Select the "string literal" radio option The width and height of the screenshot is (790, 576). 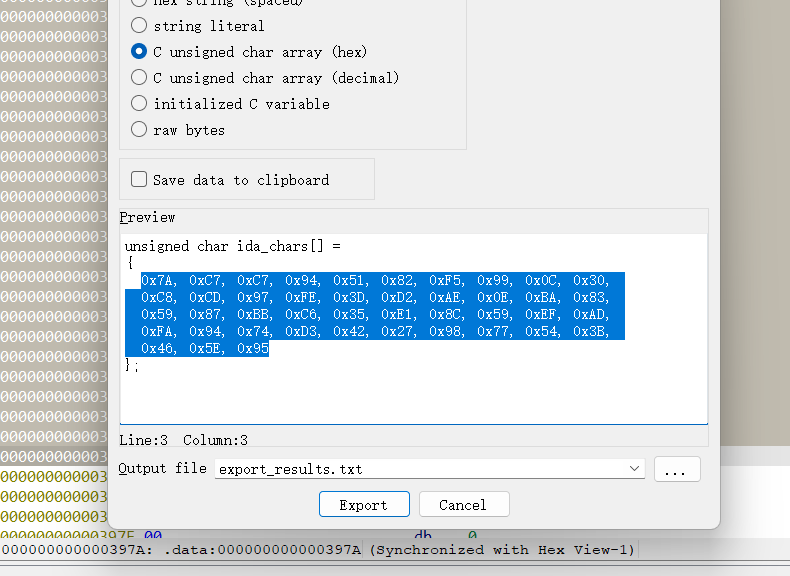[139, 26]
